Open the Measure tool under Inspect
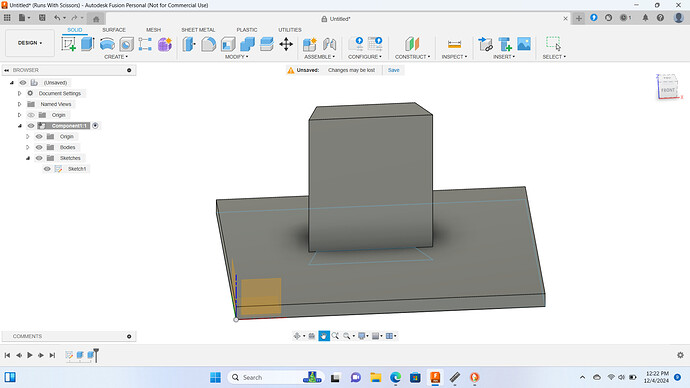The height and width of the screenshot is (388, 690). point(454,44)
